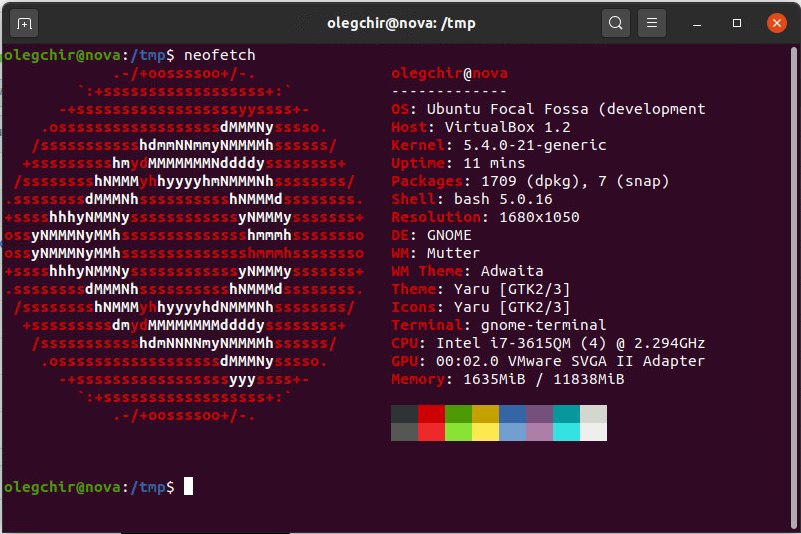
Task: Click the dark blue color block
Action: (x=512, y=414)
